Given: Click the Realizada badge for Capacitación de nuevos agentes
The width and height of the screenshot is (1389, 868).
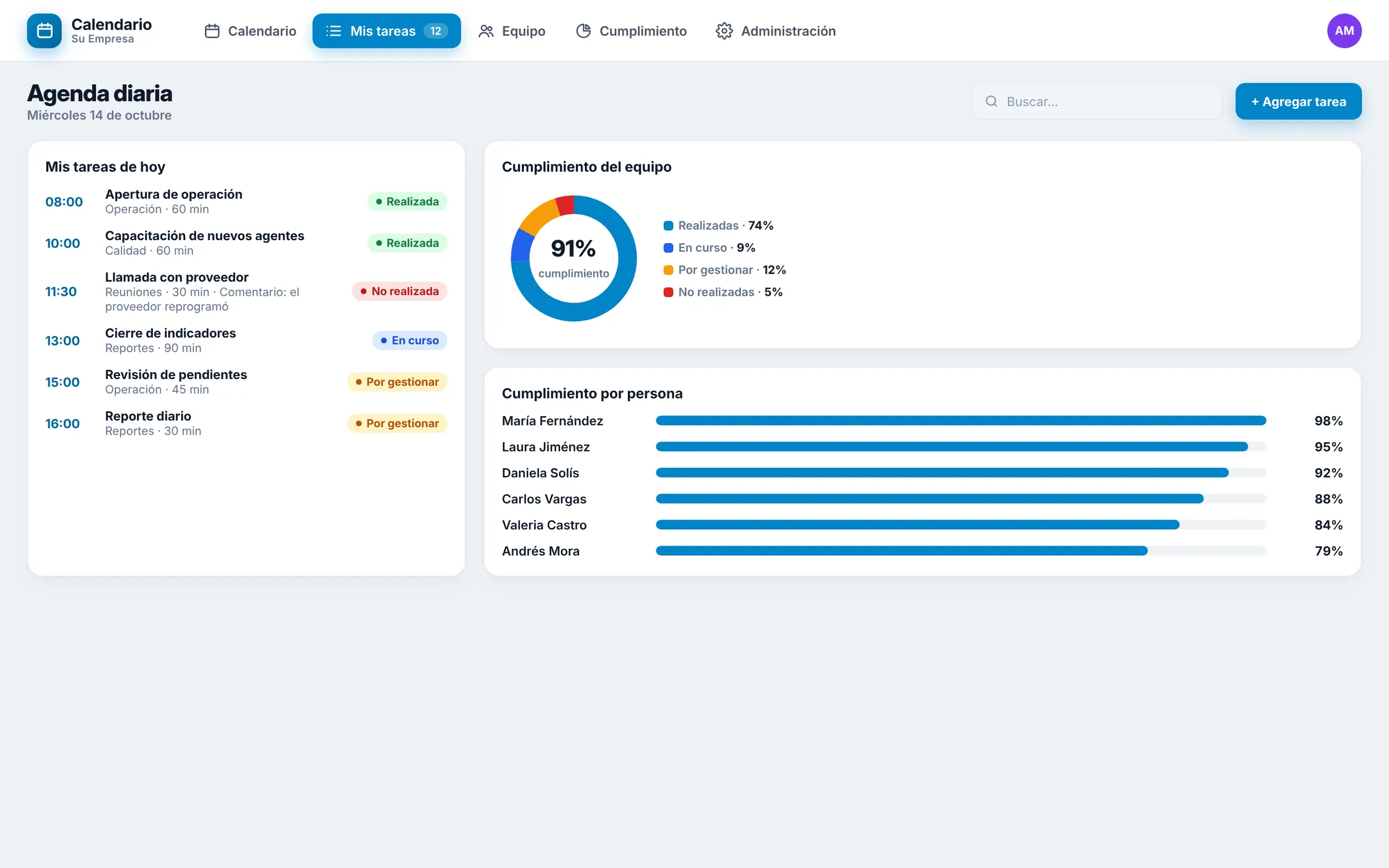Looking at the screenshot, I should (407, 243).
